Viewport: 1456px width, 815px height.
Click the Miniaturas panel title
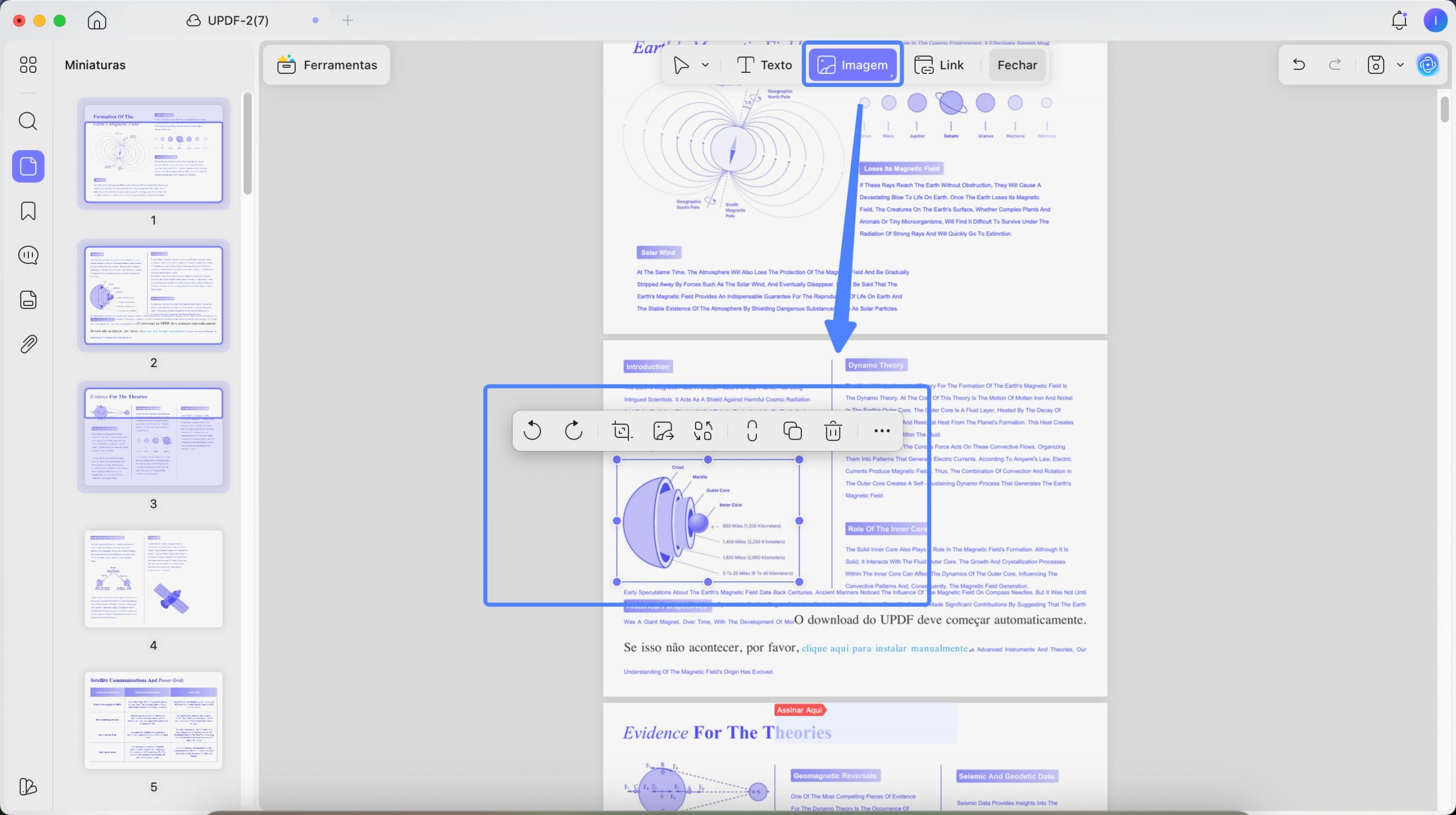point(95,65)
